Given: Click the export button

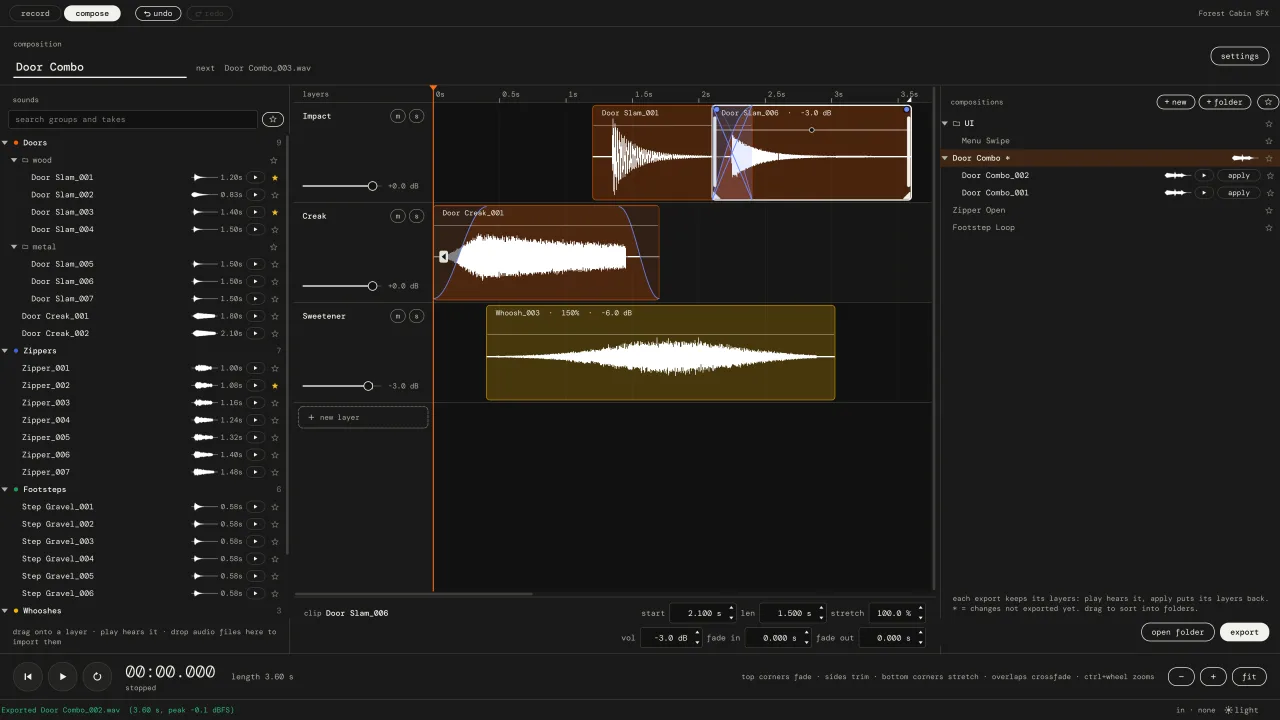Looking at the screenshot, I should pyautogui.click(x=1244, y=632).
